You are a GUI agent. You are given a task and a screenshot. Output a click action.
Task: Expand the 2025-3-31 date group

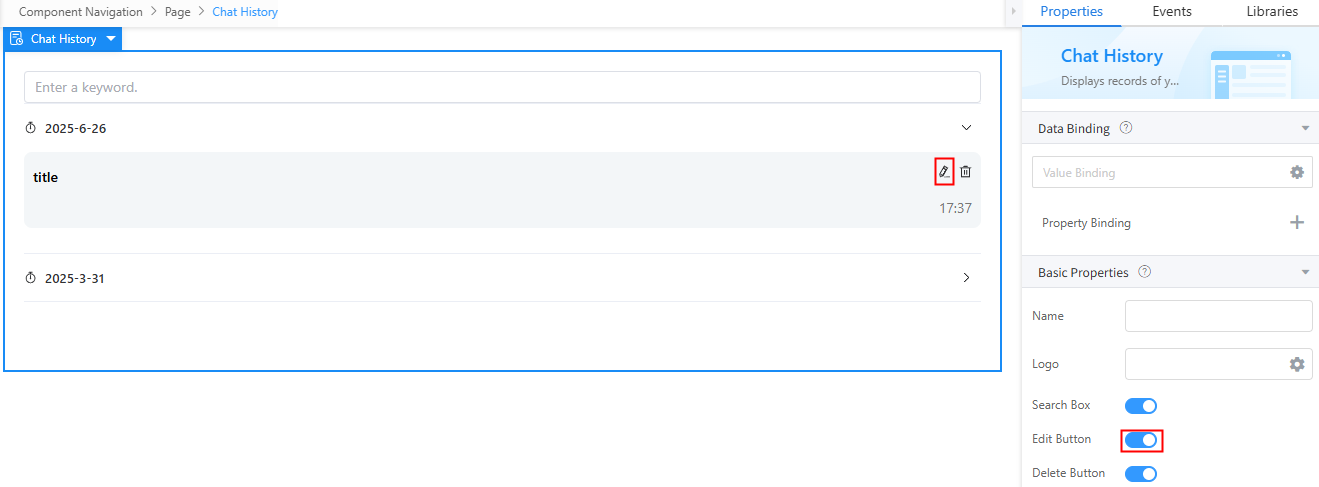pos(966,278)
